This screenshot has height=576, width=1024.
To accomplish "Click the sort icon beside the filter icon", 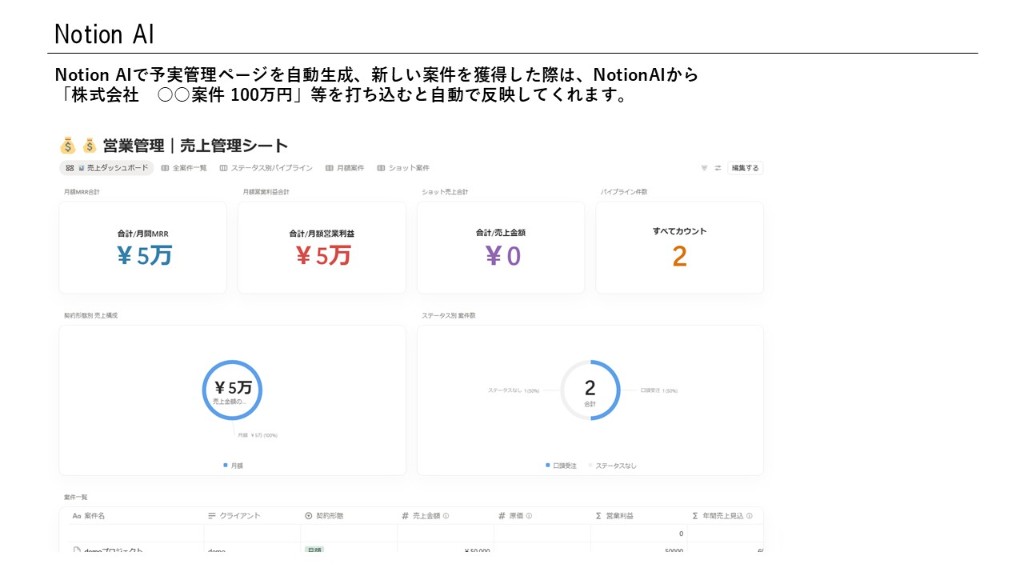I will [x=718, y=168].
